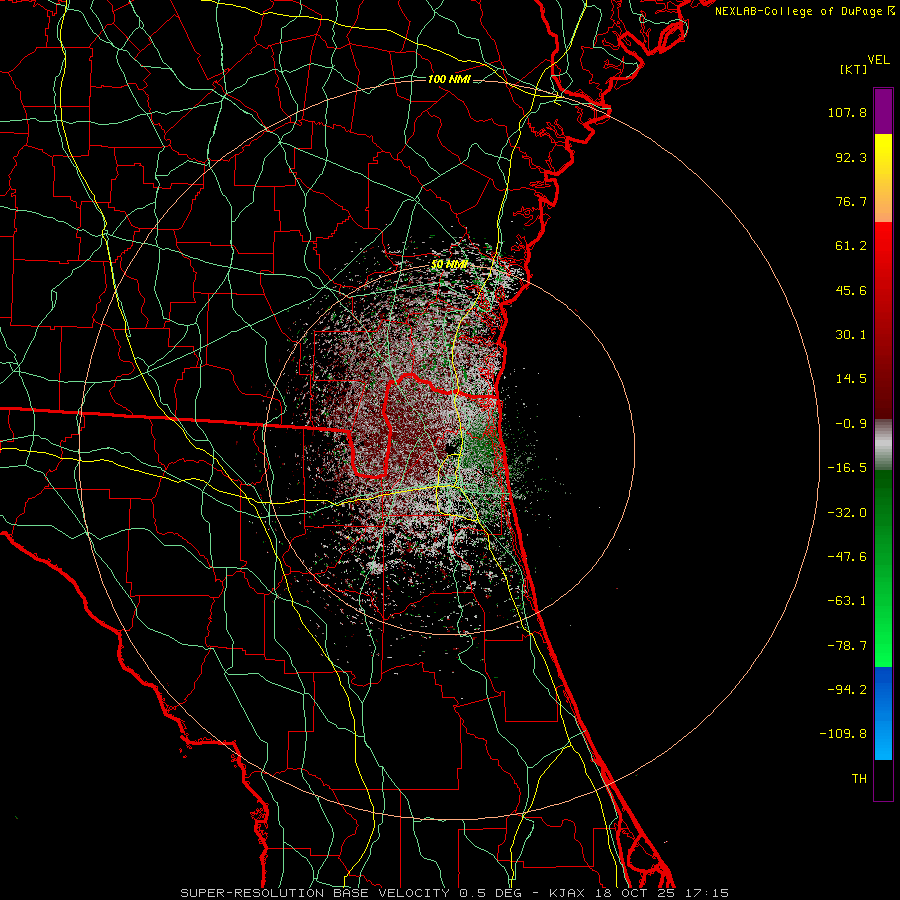Click the 14.5 scale value
This screenshot has height=900, width=900.
(851, 379)
